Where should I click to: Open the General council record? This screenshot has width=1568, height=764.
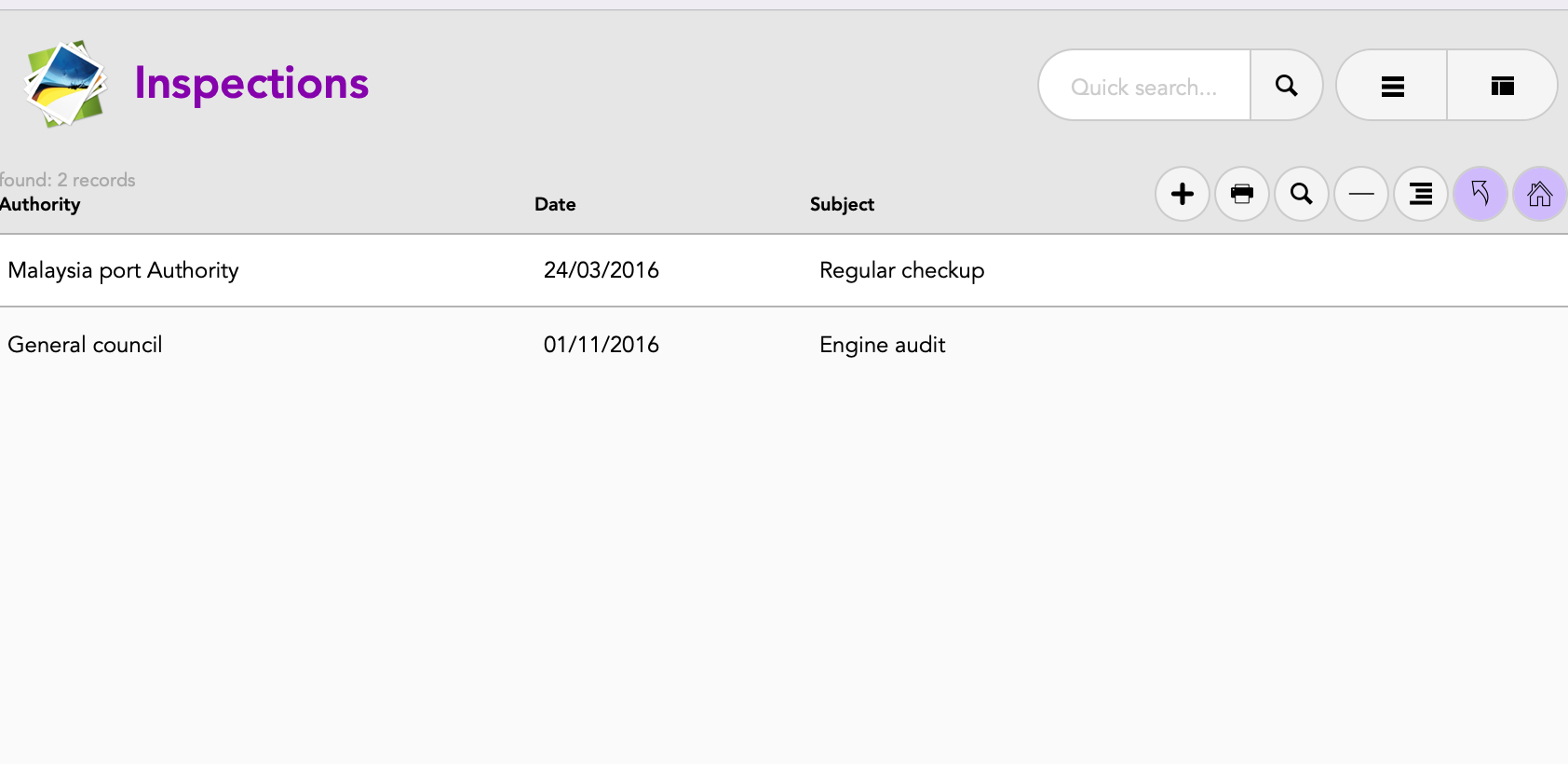[85, 345]
